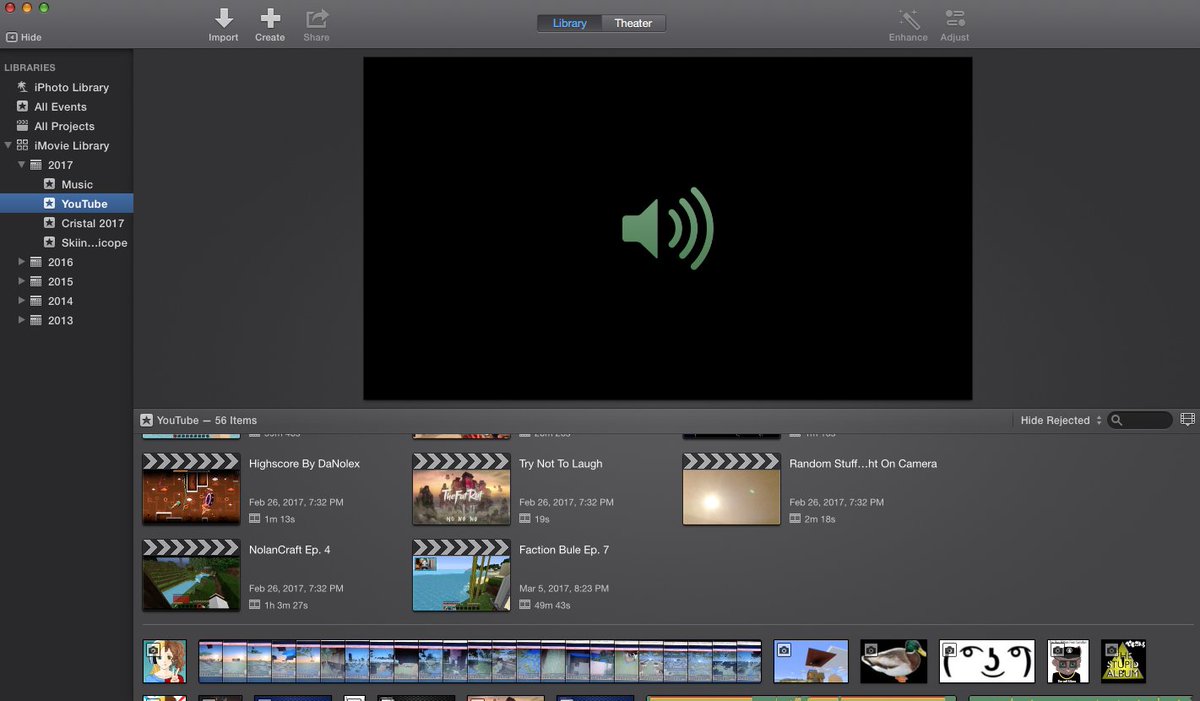Click the green speaker preview icon
Image resolution: width=1200 pixels, height=701 pixels.
click(x=668, y=229)
